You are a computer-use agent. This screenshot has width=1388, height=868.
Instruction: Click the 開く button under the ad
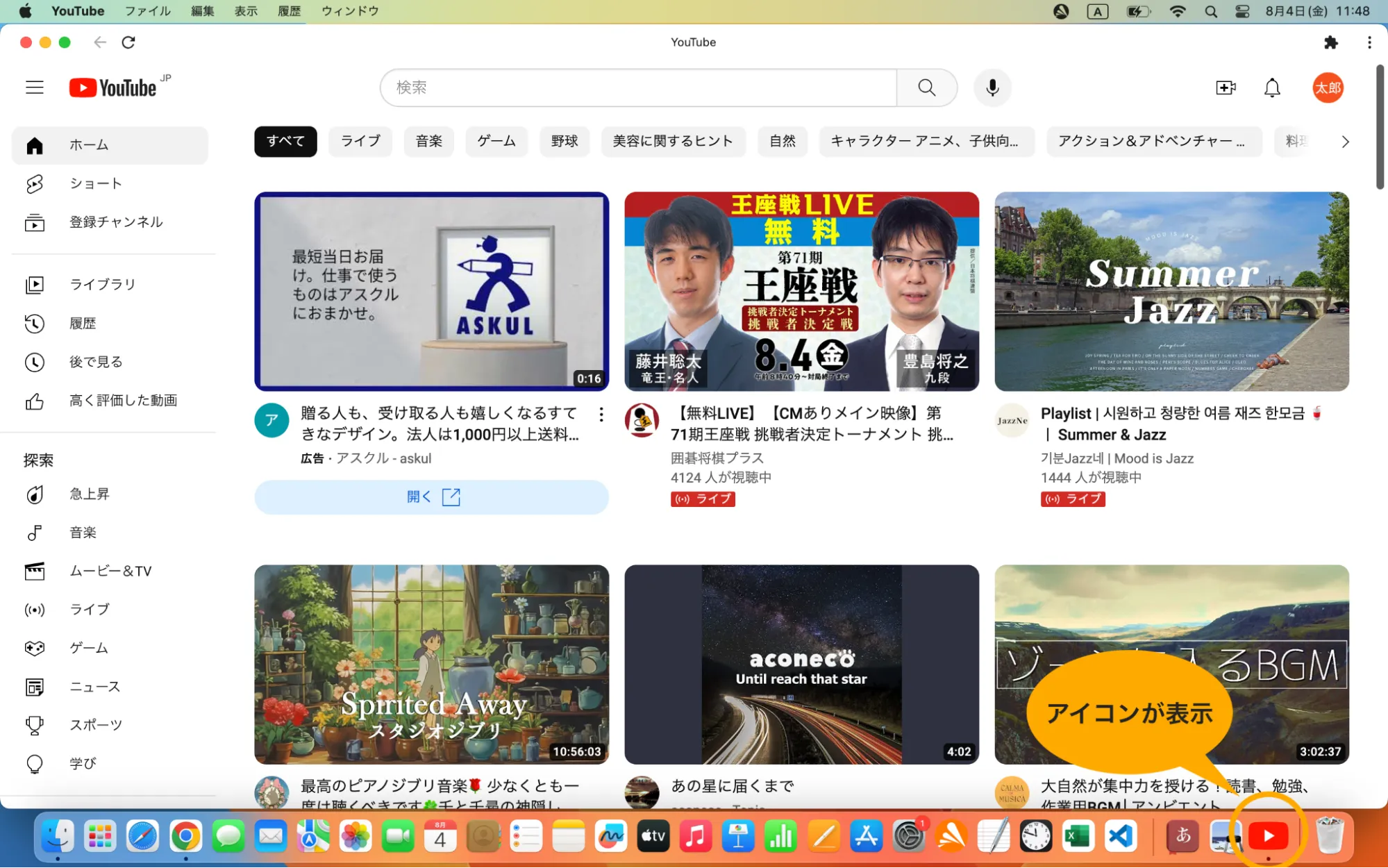pyautogui.click(x=432, y=497)
